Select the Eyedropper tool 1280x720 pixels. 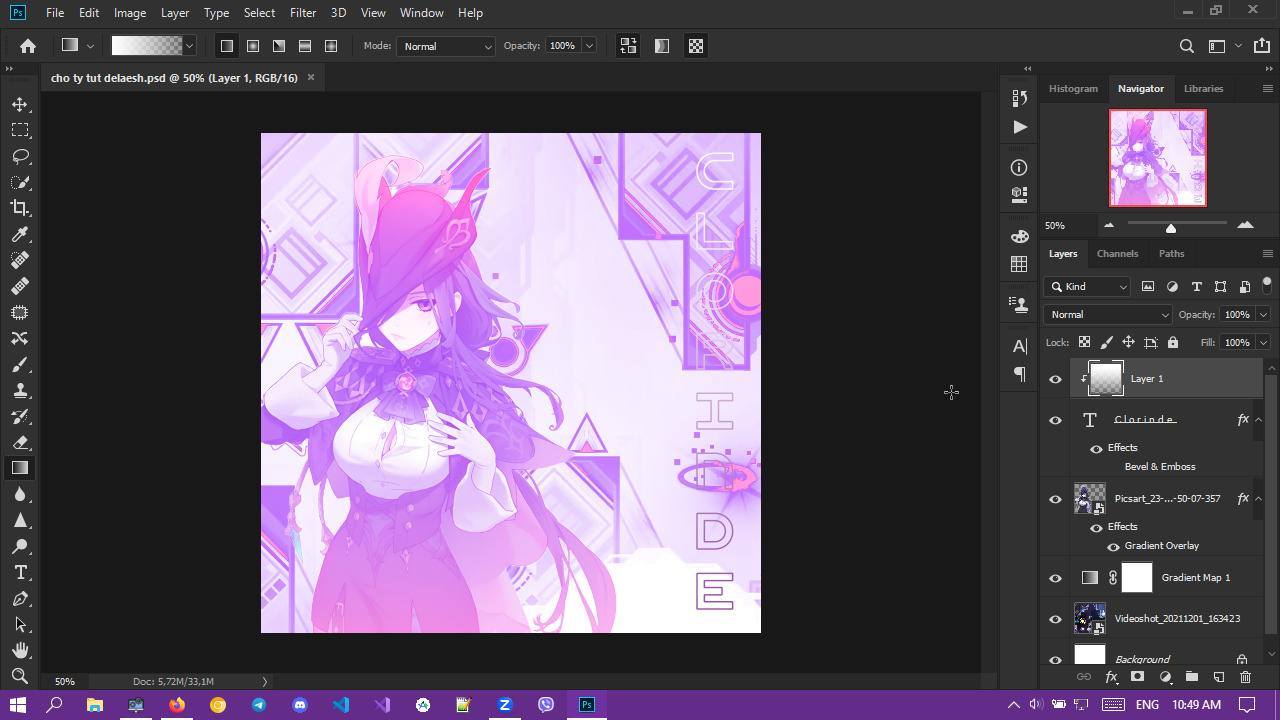19,234
